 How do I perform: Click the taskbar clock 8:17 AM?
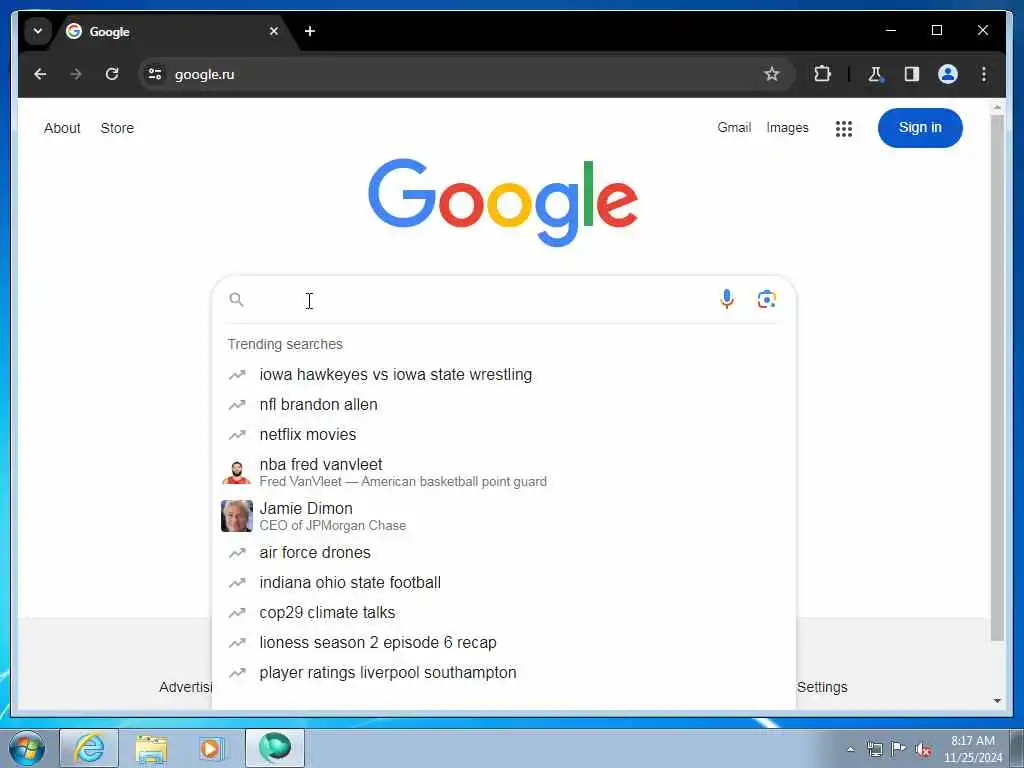coord(973,749)
